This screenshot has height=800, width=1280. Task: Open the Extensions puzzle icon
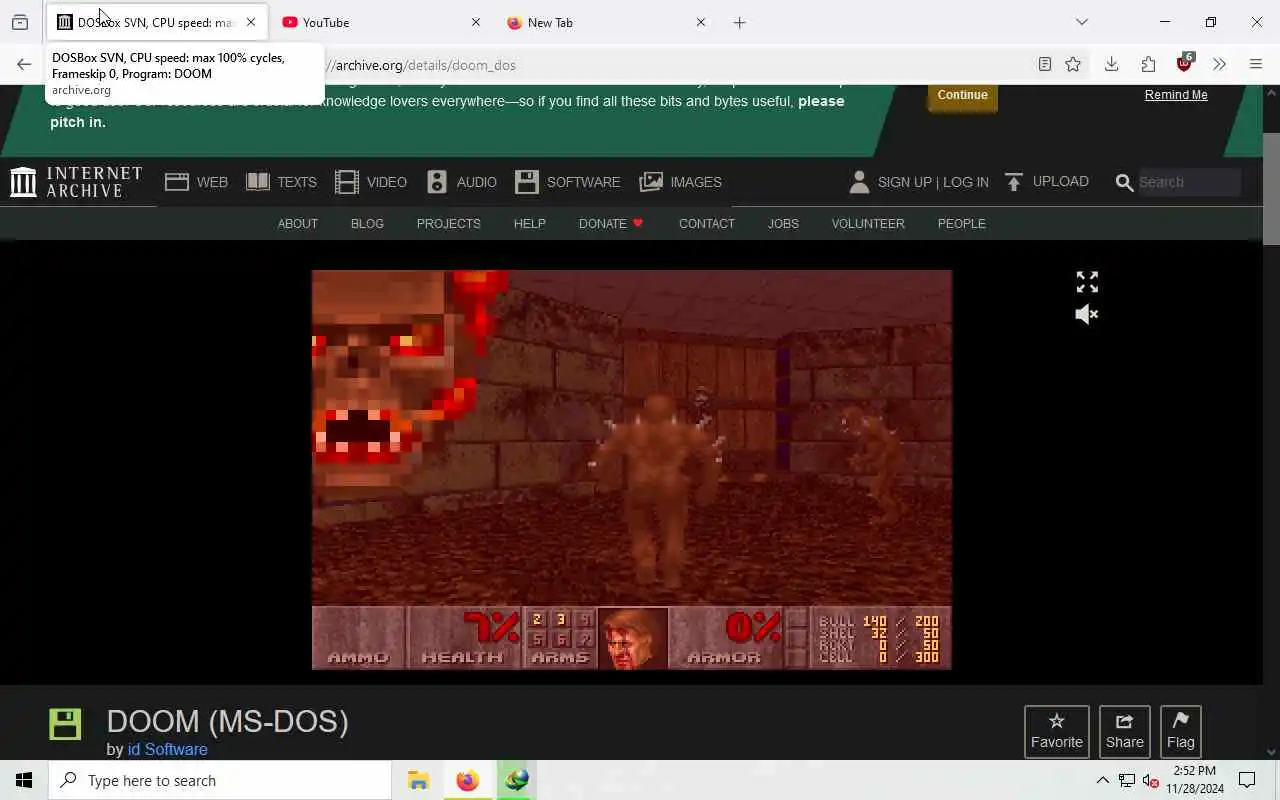pos(1148,65)
